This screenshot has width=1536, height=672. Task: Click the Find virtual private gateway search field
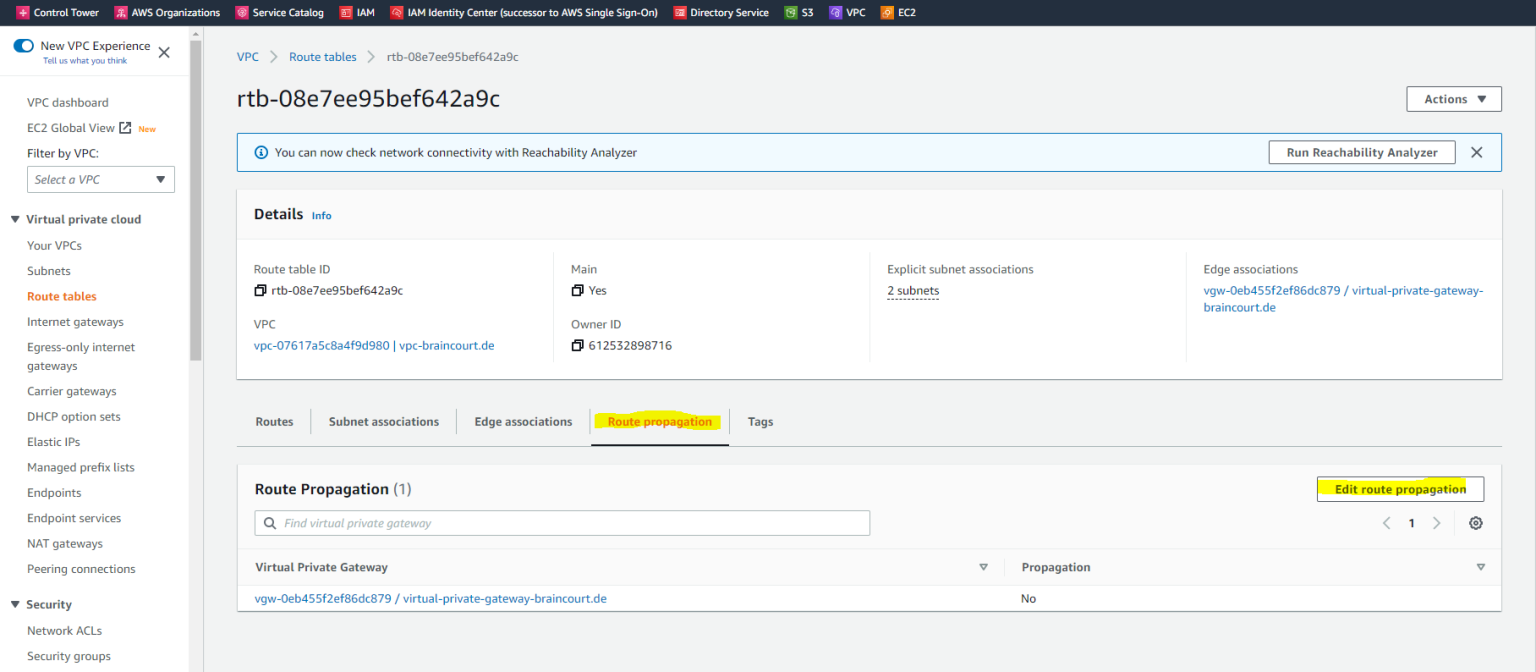(x=562, y=522)
